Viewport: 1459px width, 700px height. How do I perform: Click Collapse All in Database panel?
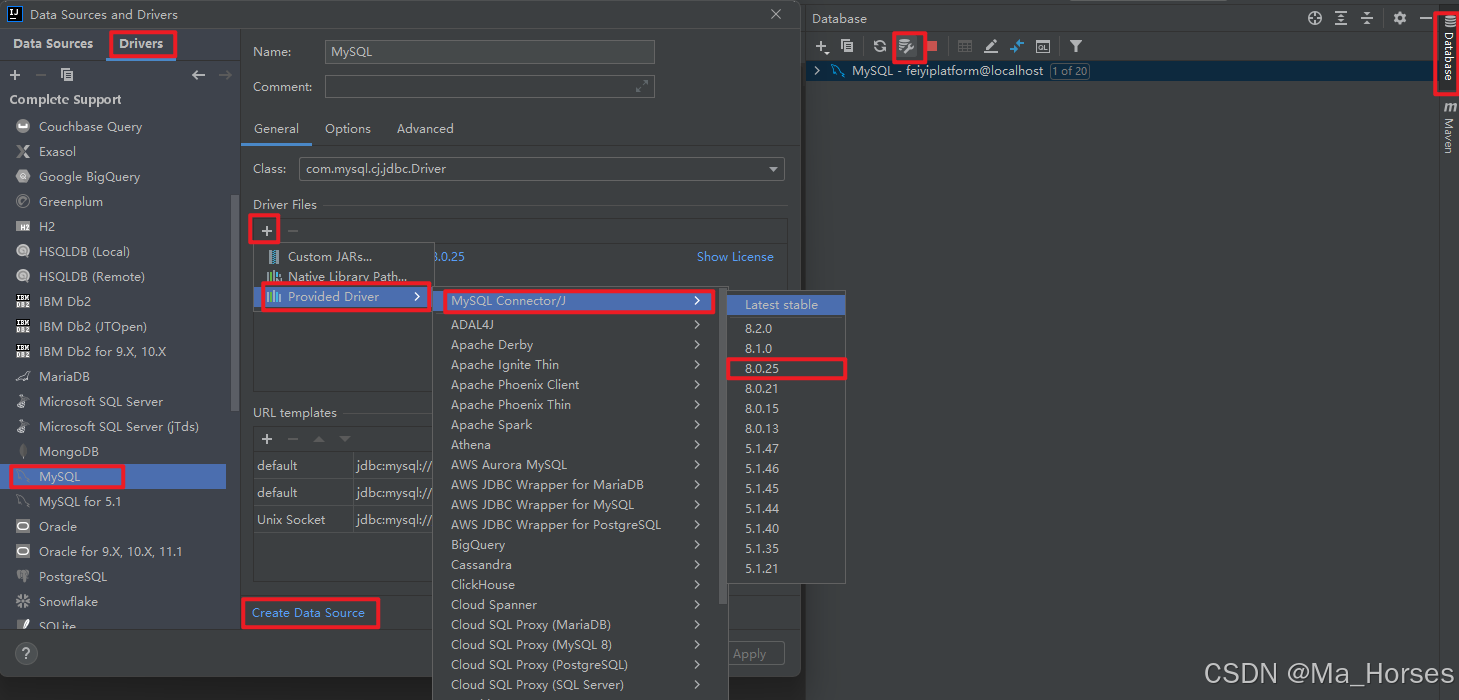pyautogui.click(x=1367, y=18)
